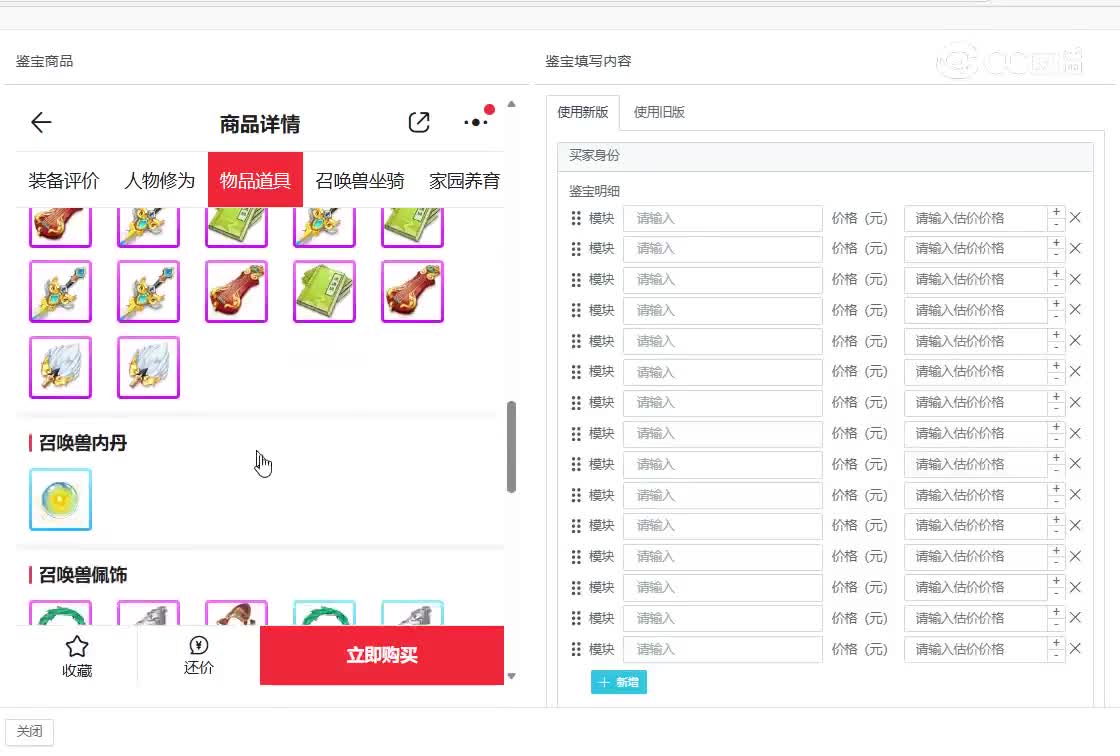The width and height of the screenshot is (1120, 756).
Task: Click the product panel scrollbar down arrow
Action: (x=511, y=676)
